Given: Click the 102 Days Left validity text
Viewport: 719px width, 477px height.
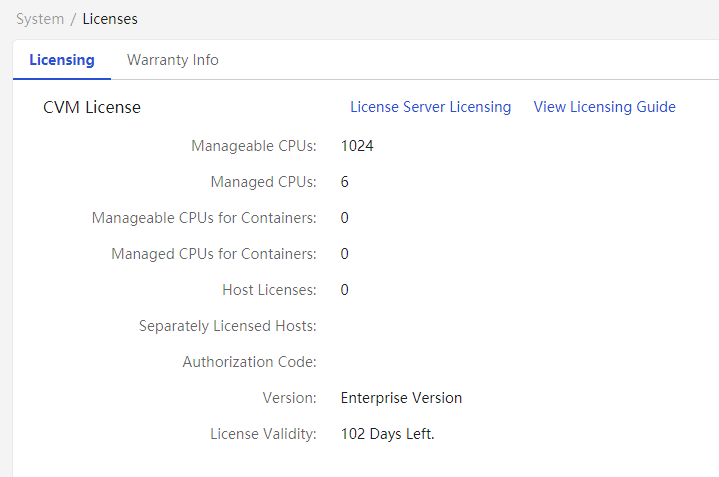Looking at the screenshot, I should [387, 434].
